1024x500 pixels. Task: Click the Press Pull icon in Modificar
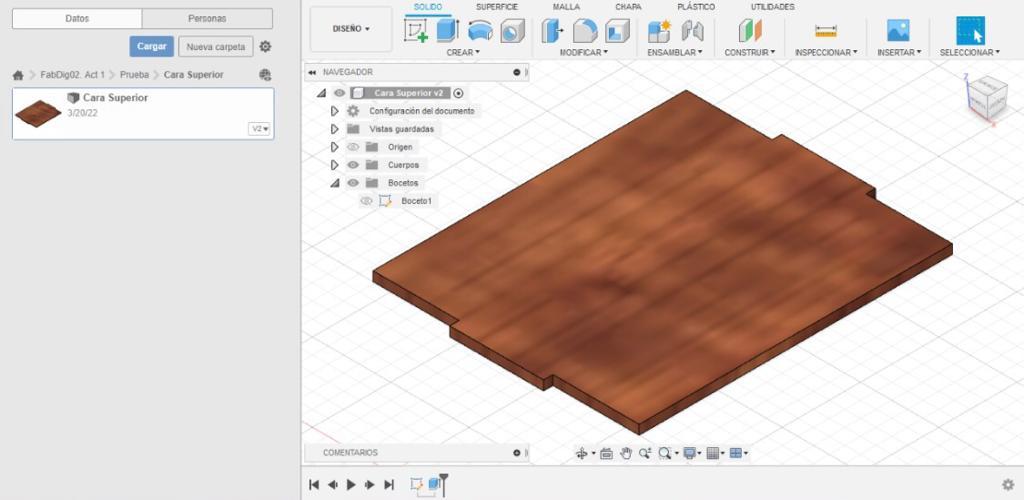click(553, 31)
